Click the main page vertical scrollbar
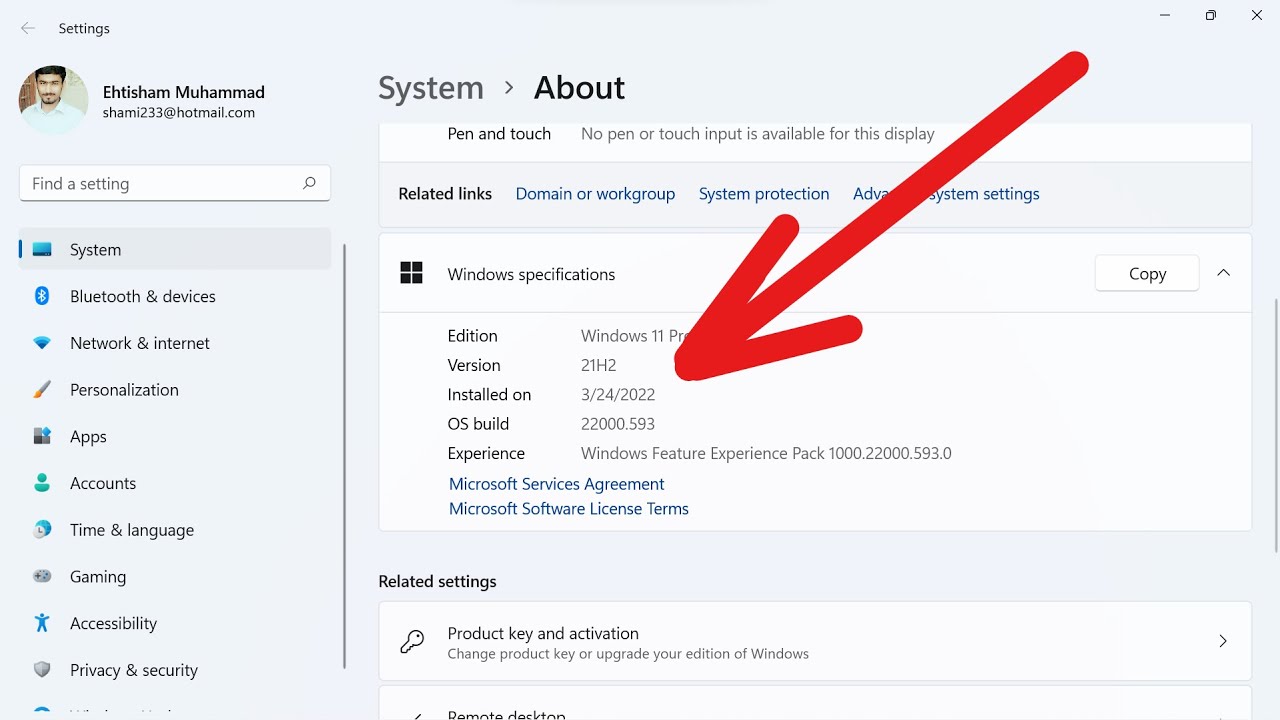Screen dimensions: 1280x720 [1275, 425]
